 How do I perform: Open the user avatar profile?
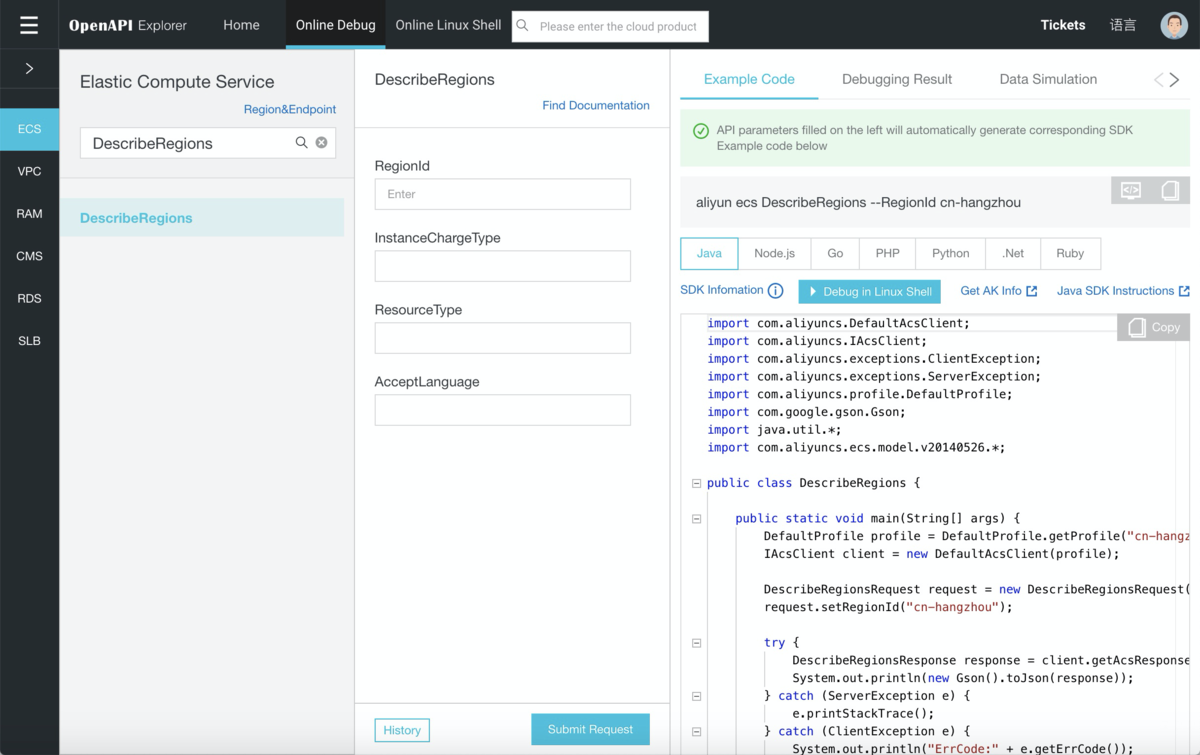coord(1174,25)
